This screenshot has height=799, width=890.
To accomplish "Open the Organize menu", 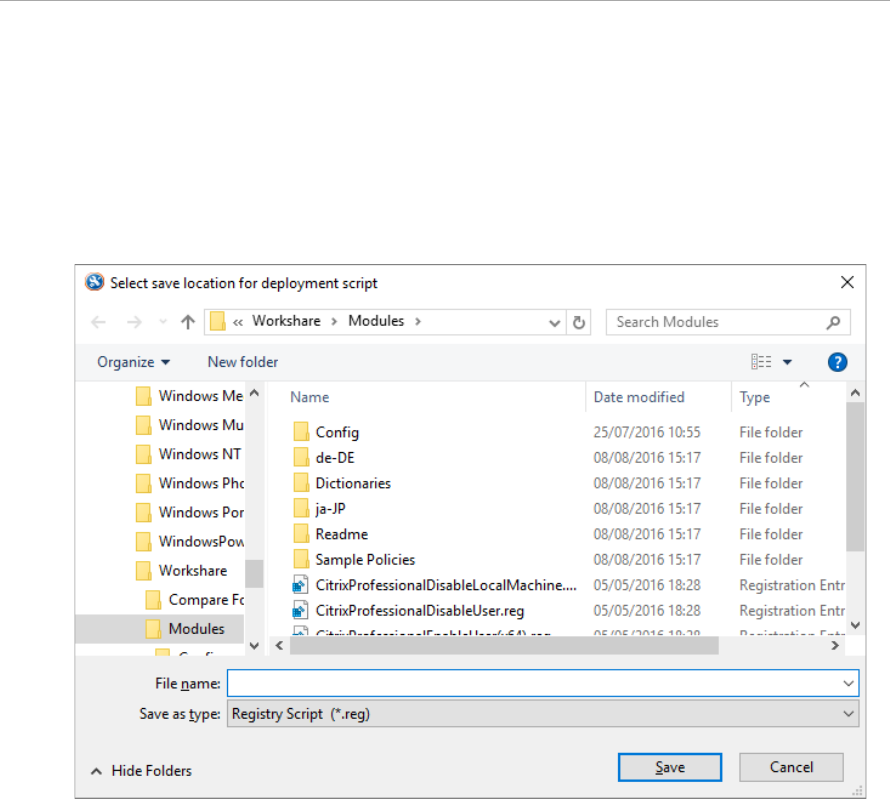I will click(133, 362).
